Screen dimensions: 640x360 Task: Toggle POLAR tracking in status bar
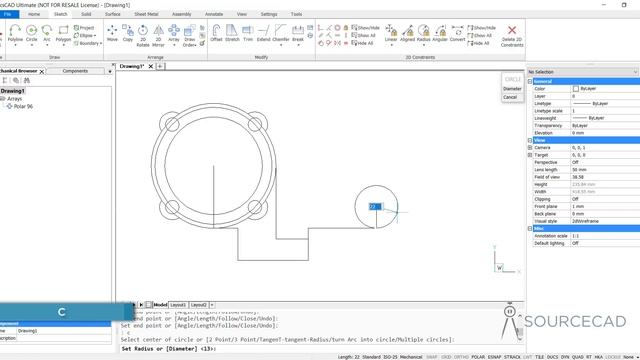coord(478,357)
